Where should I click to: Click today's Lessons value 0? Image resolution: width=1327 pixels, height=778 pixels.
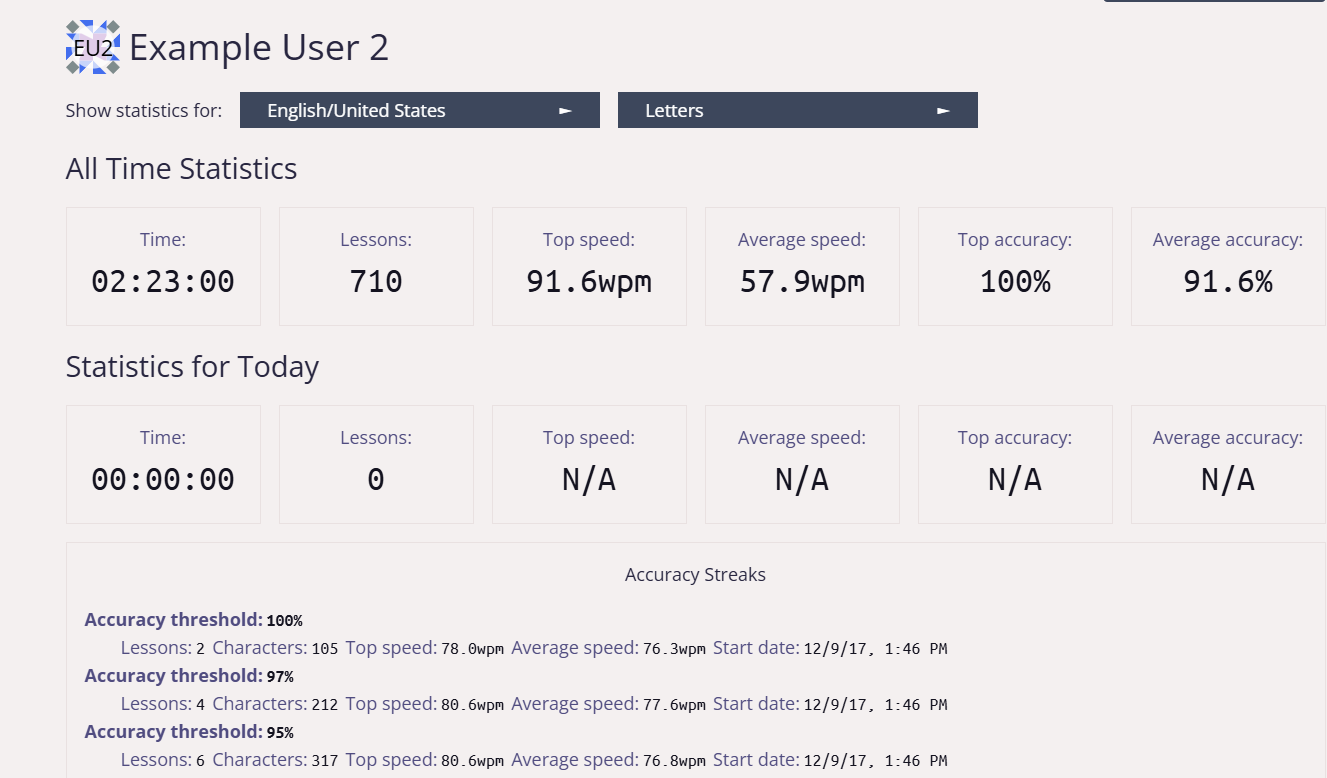coord(376,480)
